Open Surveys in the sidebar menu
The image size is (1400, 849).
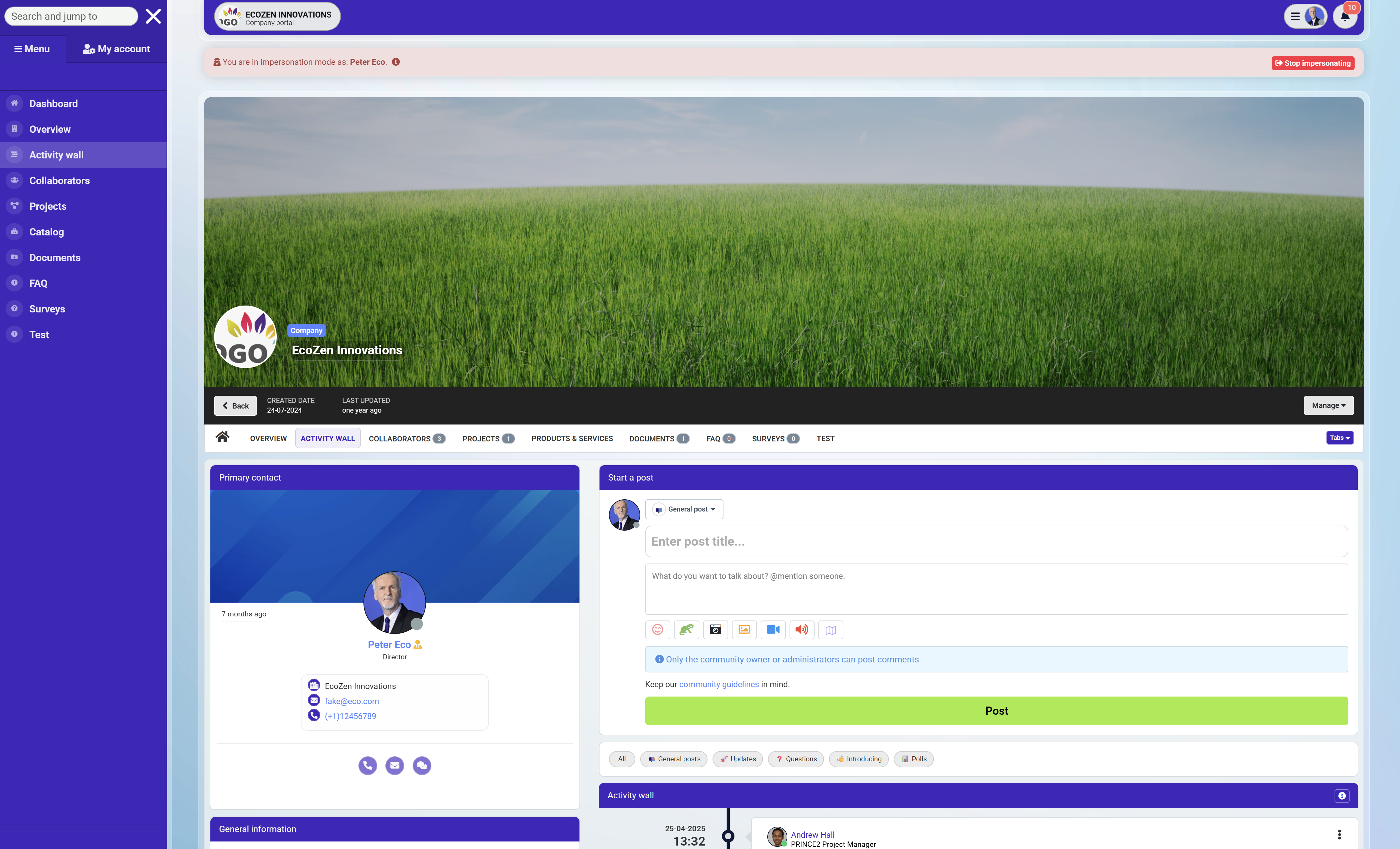(47, 309)
